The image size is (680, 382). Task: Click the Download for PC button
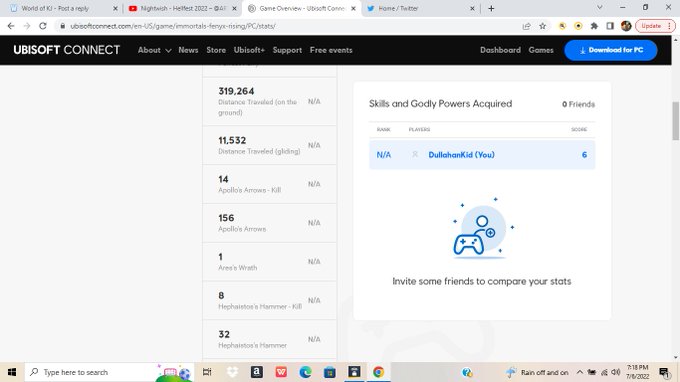click(611, 50)
